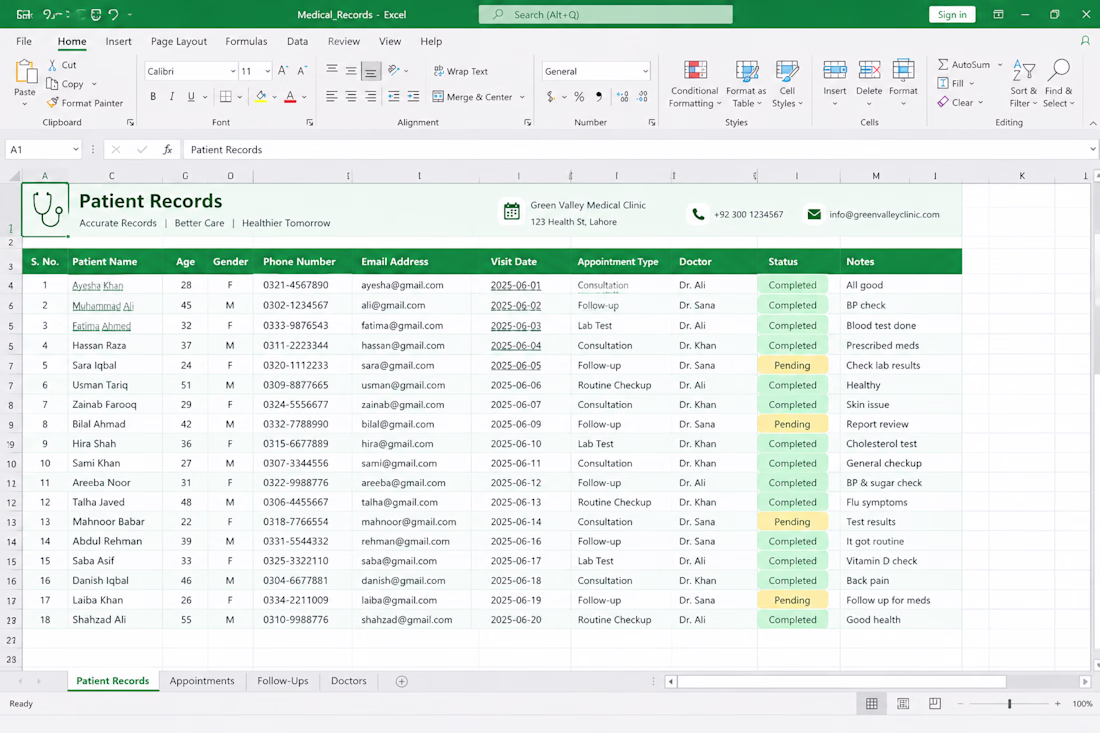The width and height of the screenshot is (1100, 733).
Task: Switch to Page Layout view in status bar
Action: (x=903, y=704)
